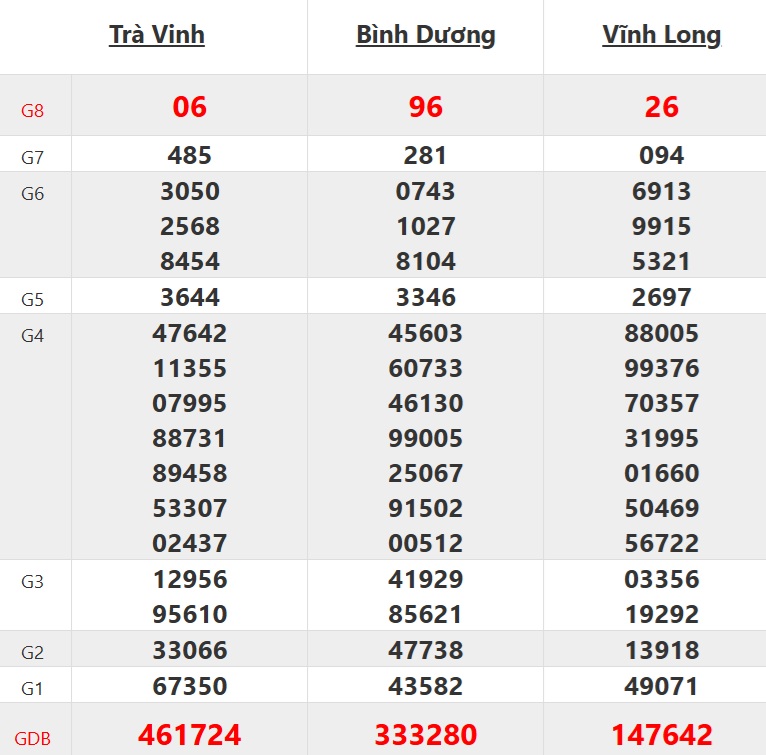Select G3 result 41929 under Bình Dương

click(425, 579)
